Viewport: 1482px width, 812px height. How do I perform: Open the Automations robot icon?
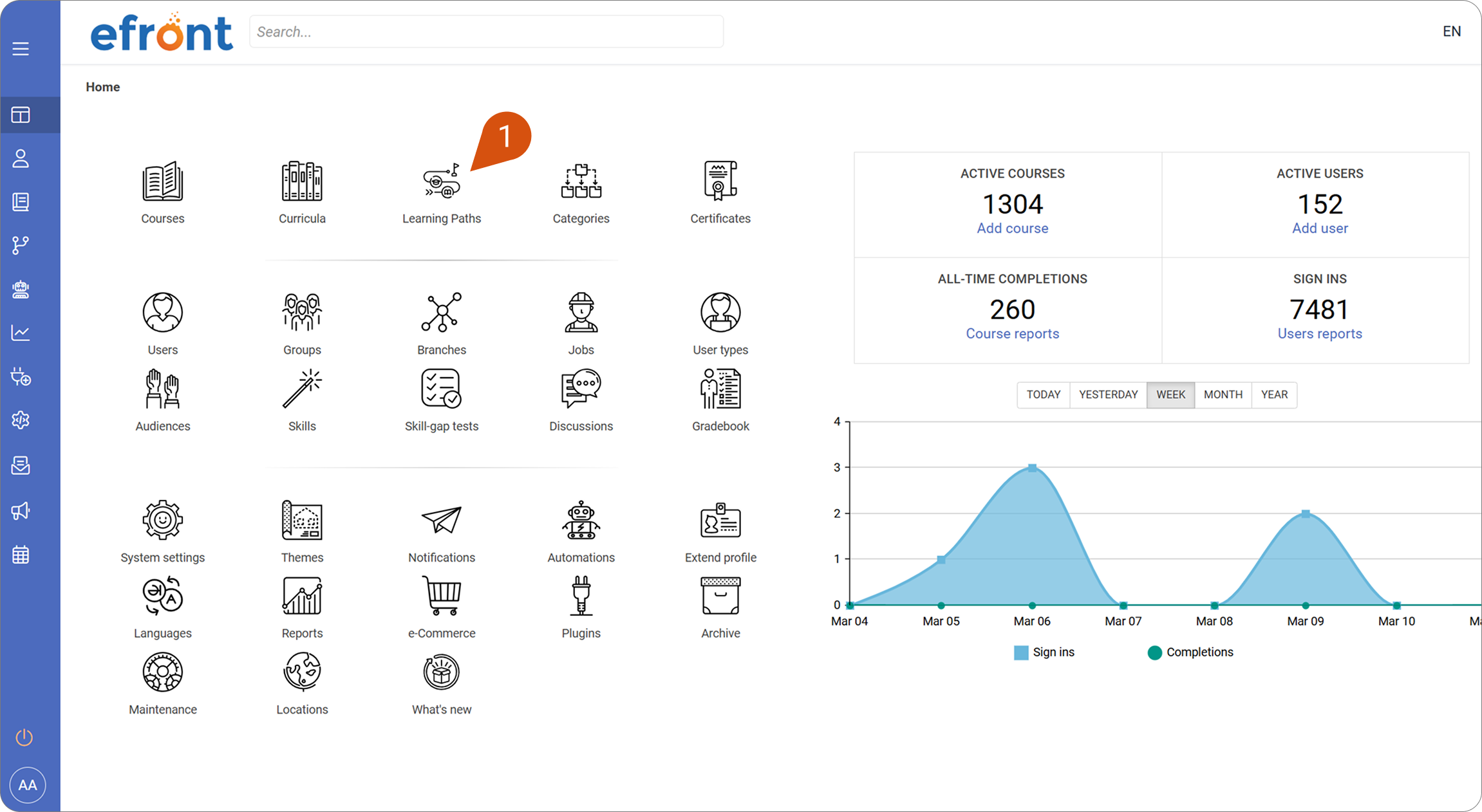(581, 520)
